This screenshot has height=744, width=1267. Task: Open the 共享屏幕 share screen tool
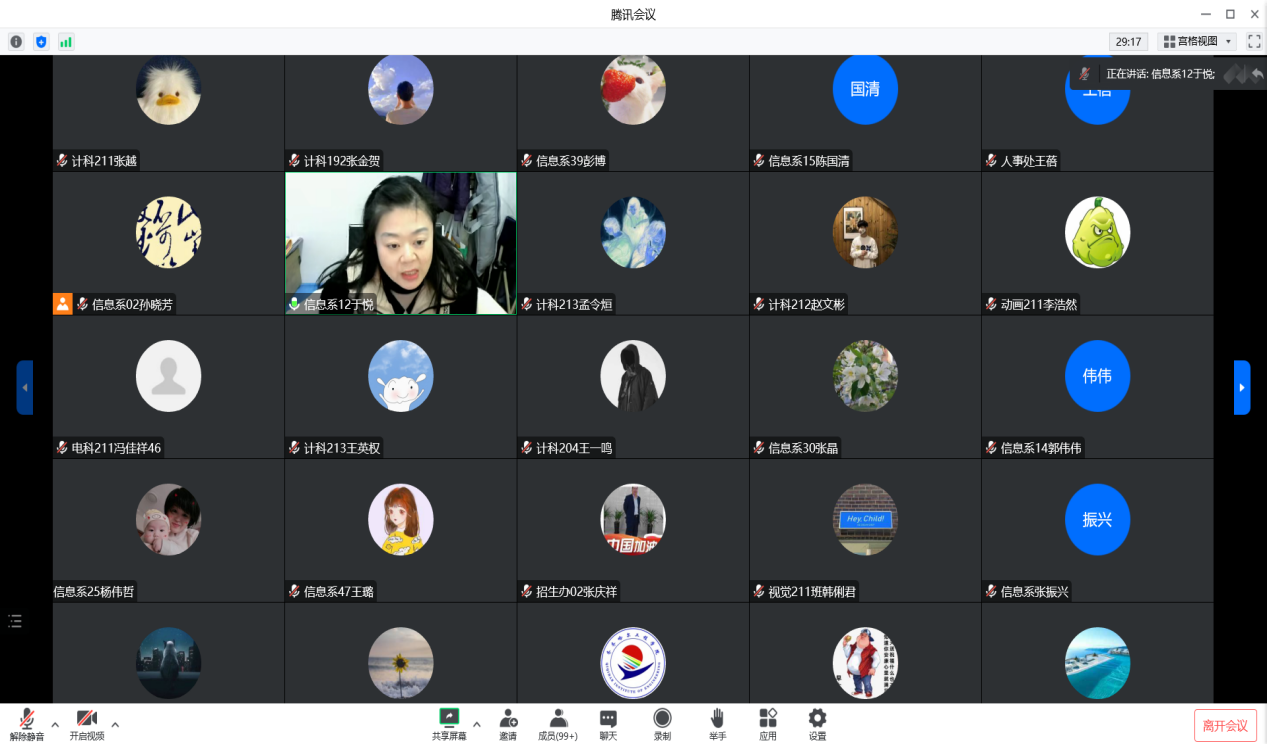pos(449,718)
